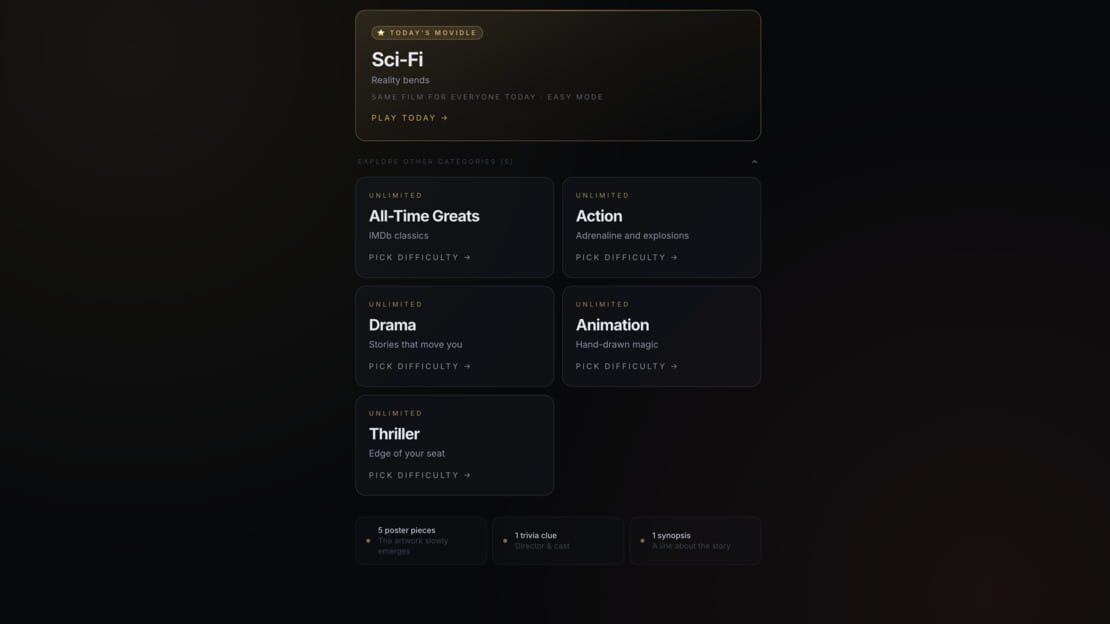
Task: Click arrow icon on Action card
Action: point(674,257)
